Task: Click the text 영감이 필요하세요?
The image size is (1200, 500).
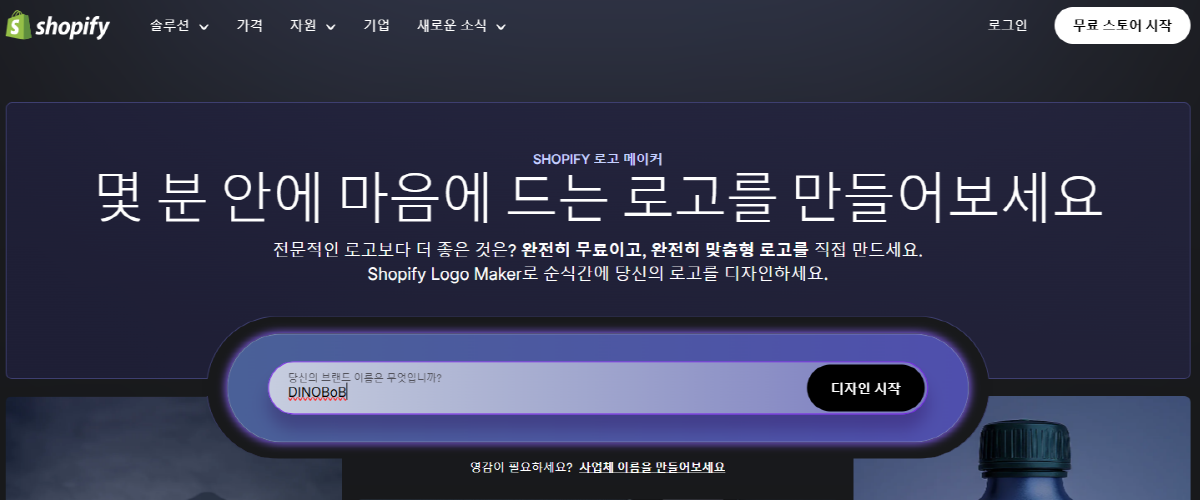Action: point(522,467)
